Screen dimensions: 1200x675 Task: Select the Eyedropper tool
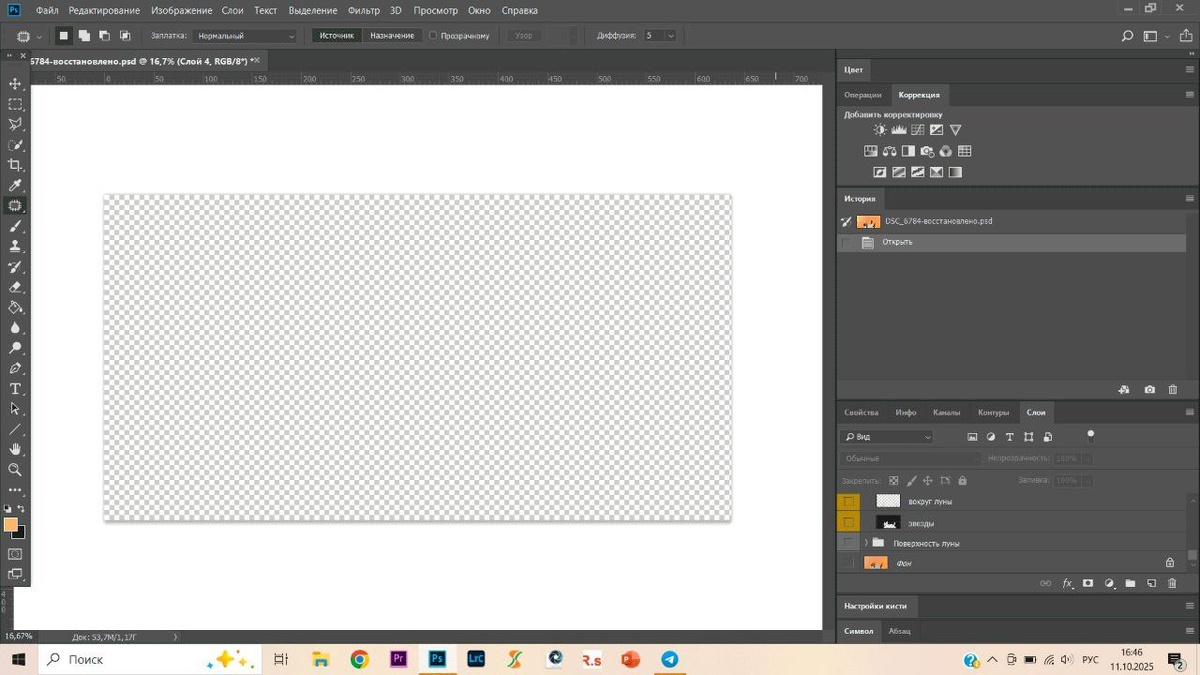point(15,185)
